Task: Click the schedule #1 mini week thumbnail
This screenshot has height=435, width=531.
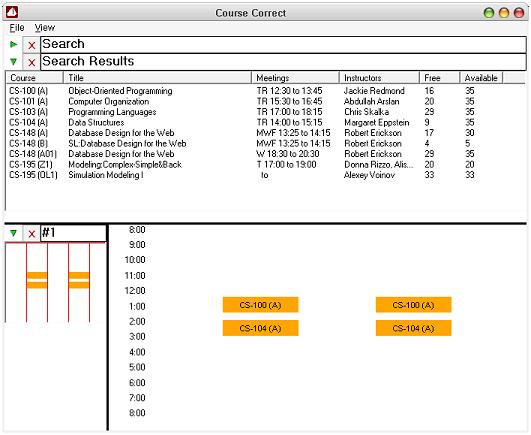Action: (x=56, y=283)
